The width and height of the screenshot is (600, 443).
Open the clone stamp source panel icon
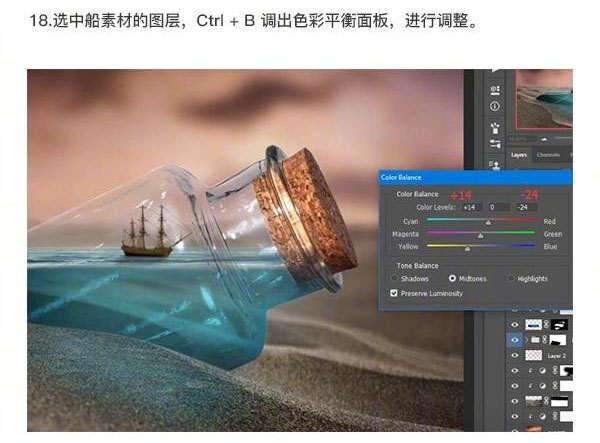(495, 165)
